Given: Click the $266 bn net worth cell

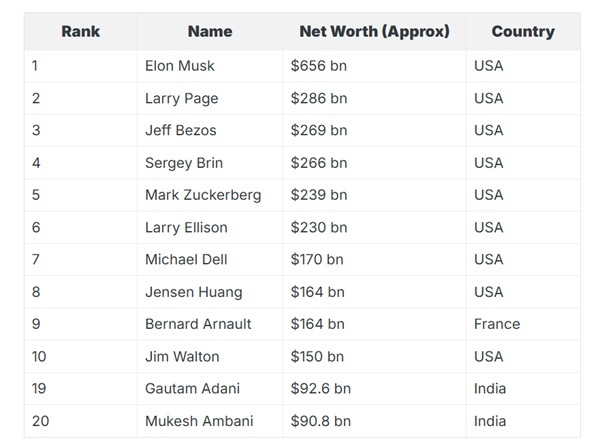Looking at the screenshot, I should (319, 163).
